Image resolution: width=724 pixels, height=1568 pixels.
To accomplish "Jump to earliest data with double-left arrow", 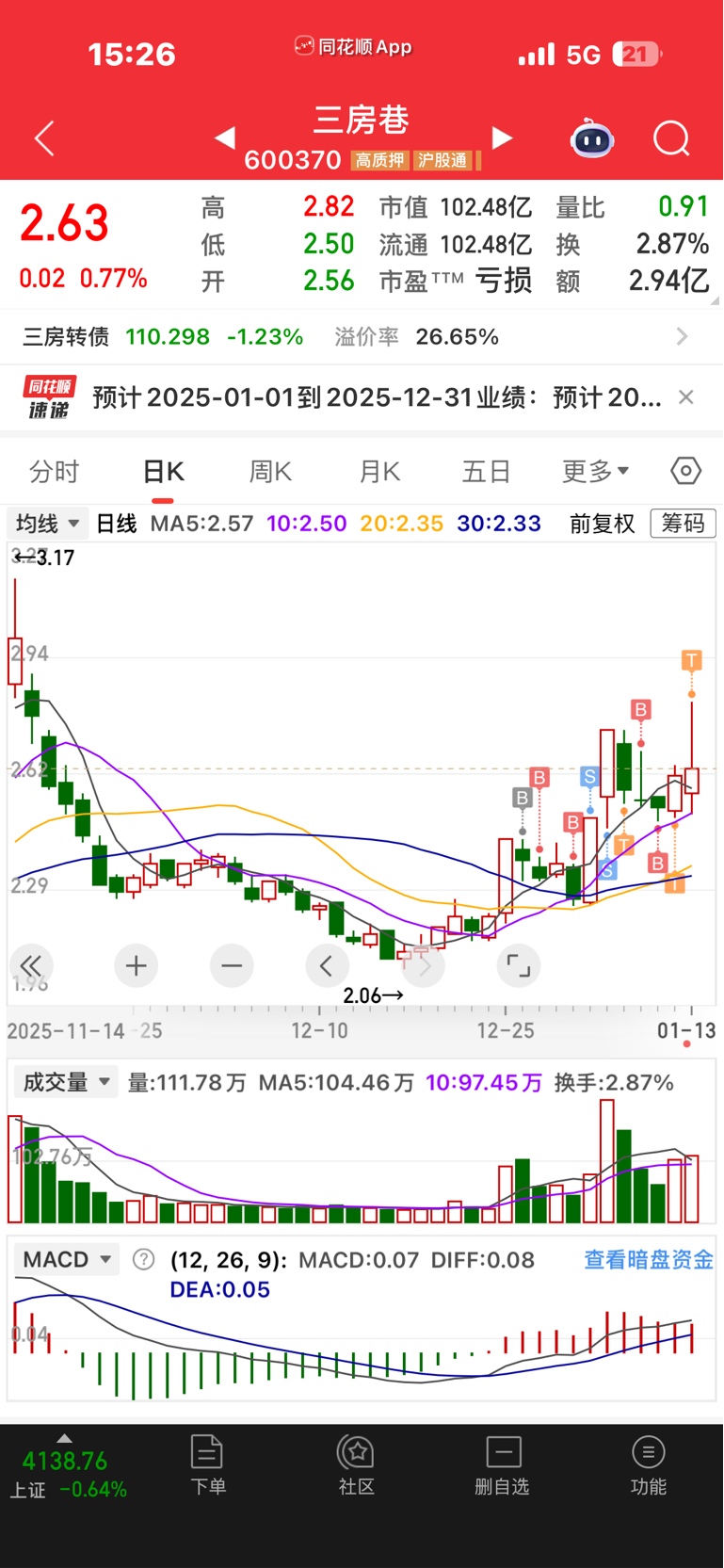I will pos(30,965).
